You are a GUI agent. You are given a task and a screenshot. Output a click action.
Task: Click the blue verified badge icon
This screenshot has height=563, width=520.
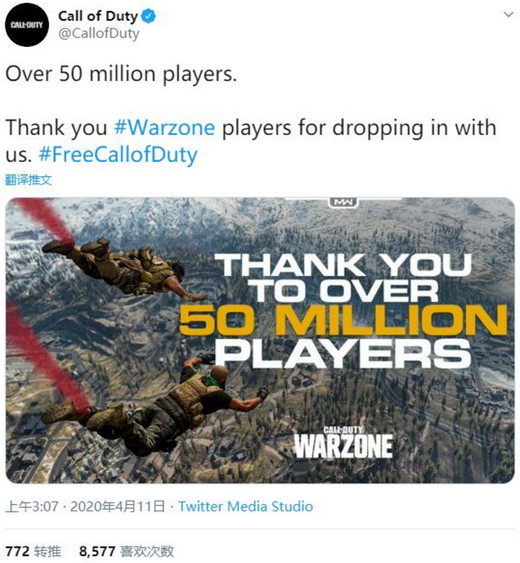click(x=148, y=17)
